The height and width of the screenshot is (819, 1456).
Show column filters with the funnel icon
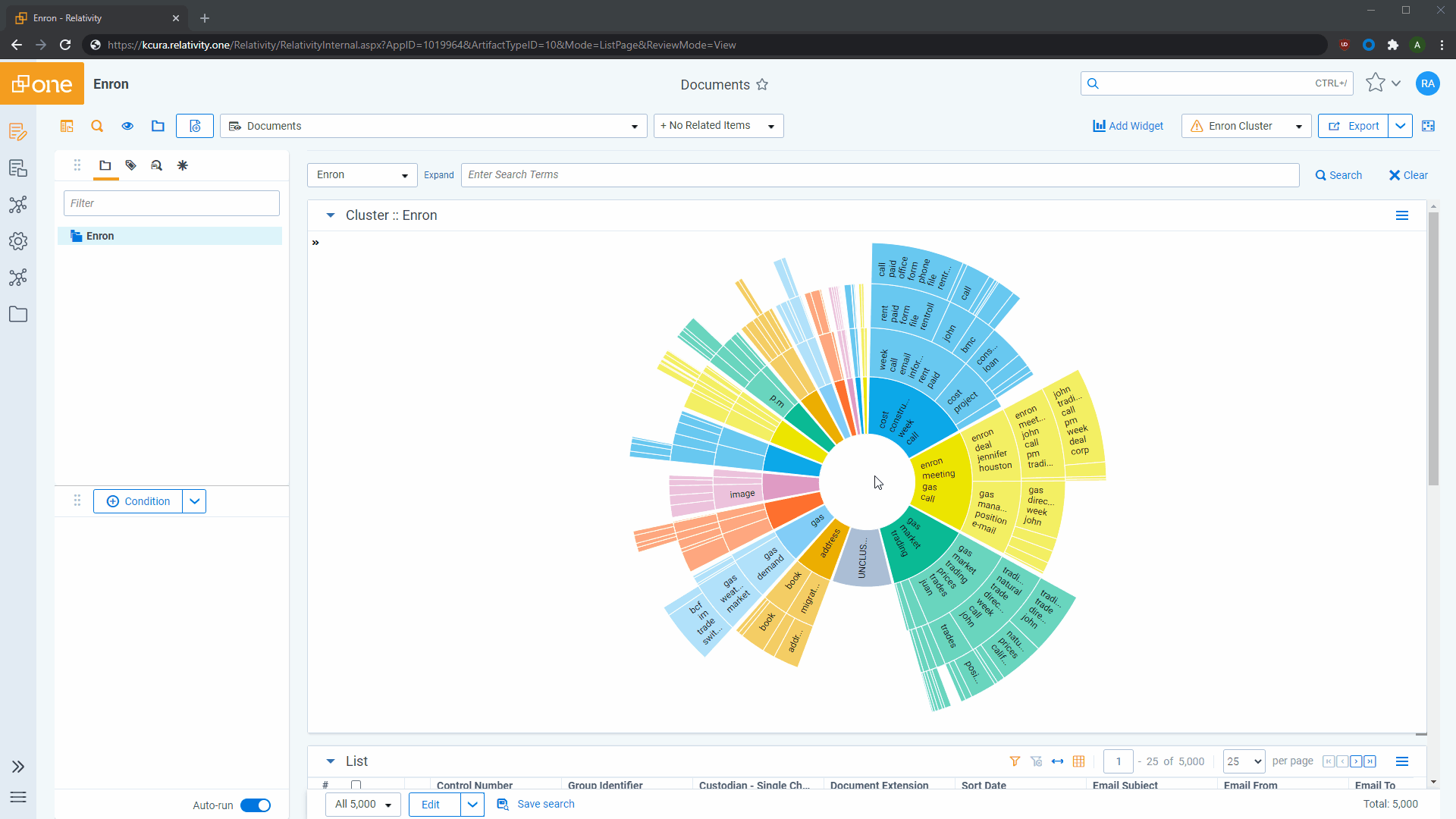click(1015, 761)
